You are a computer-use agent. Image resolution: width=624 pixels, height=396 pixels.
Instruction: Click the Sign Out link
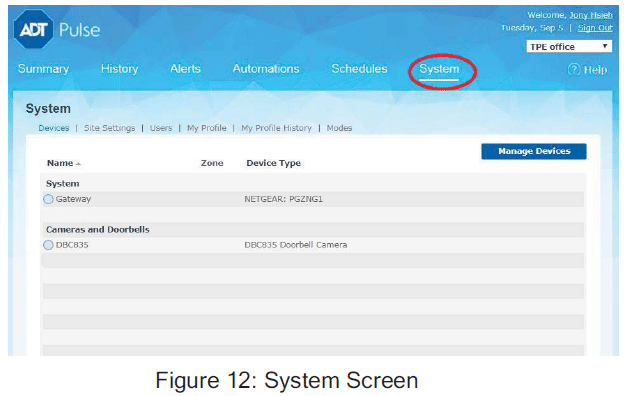click(x=595, y=28)
